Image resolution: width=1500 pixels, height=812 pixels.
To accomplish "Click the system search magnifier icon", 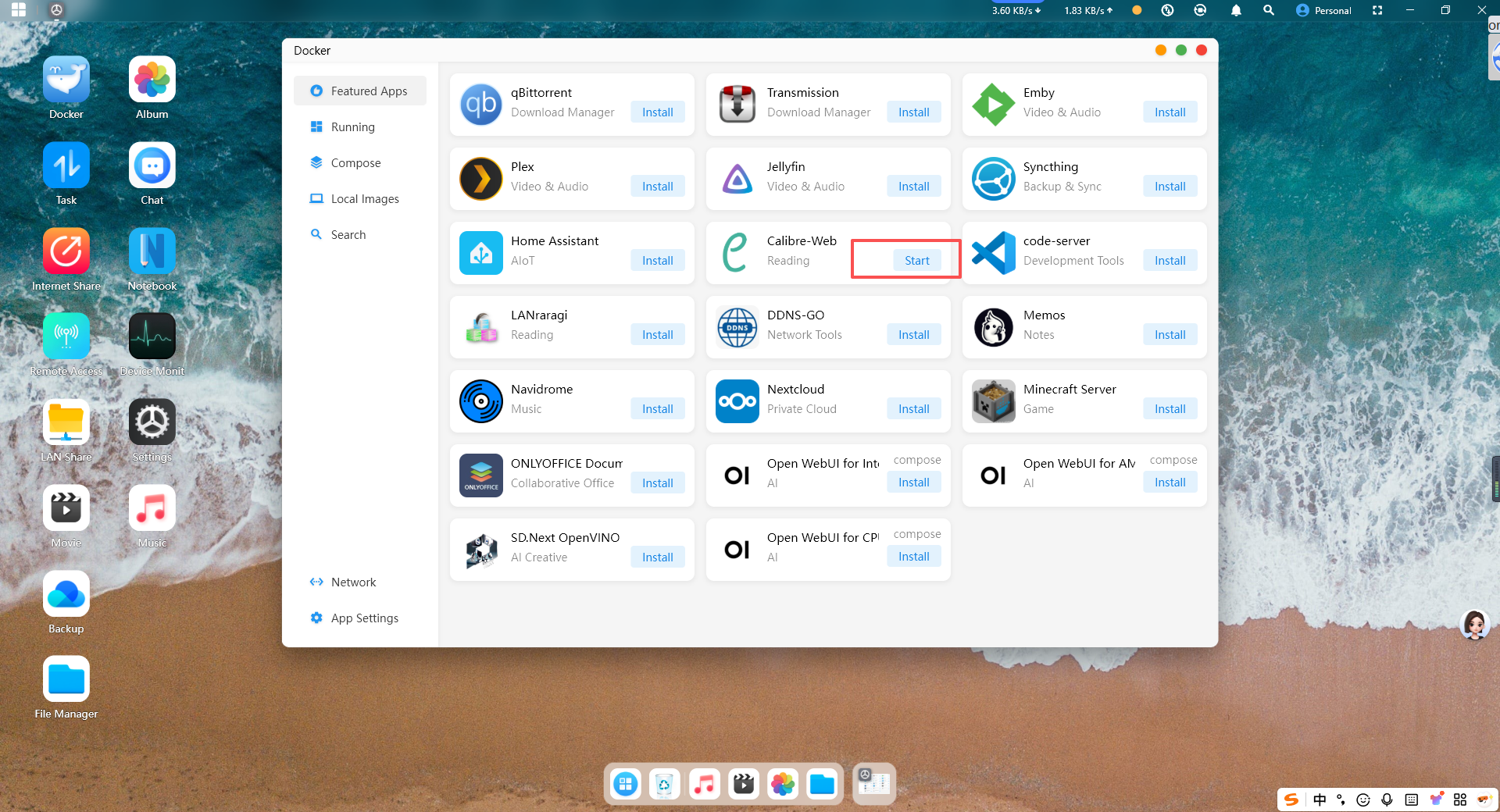I will [1269, 10].
